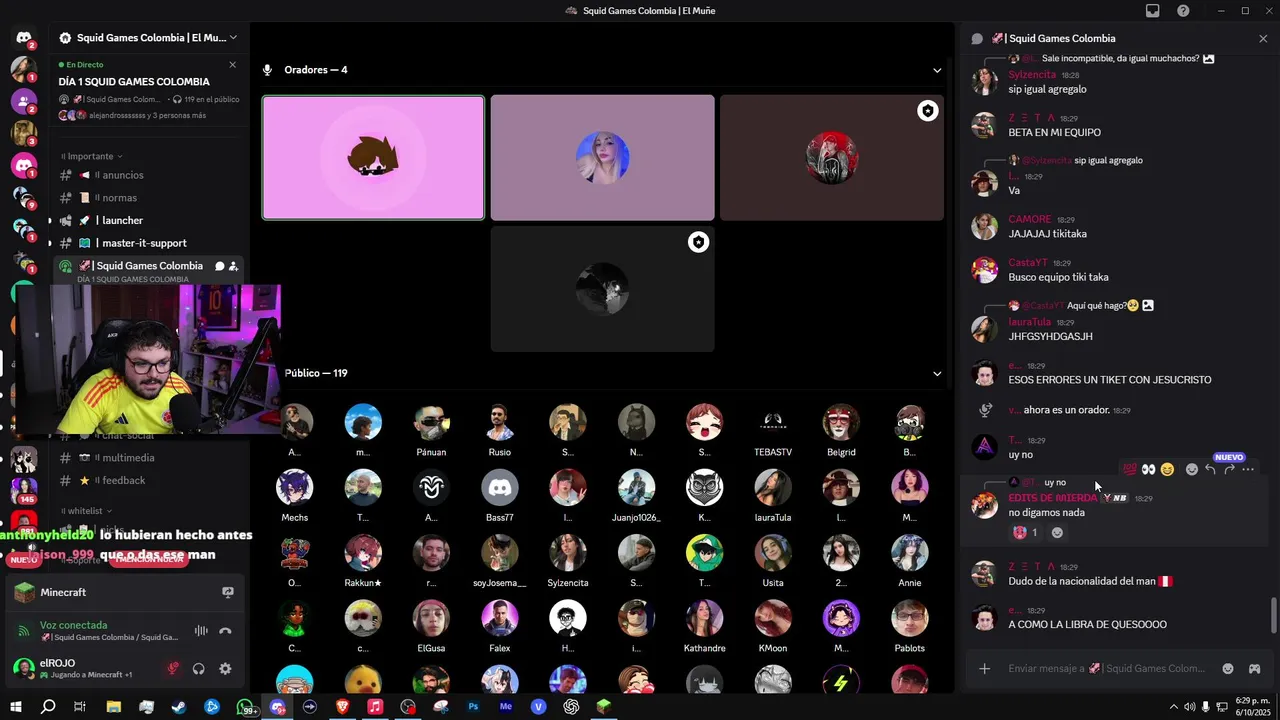The height and width of the screenshot is (720, 1280).
Task: Open the Discord inbox icon in title bar
Action: click(1153, 11)
